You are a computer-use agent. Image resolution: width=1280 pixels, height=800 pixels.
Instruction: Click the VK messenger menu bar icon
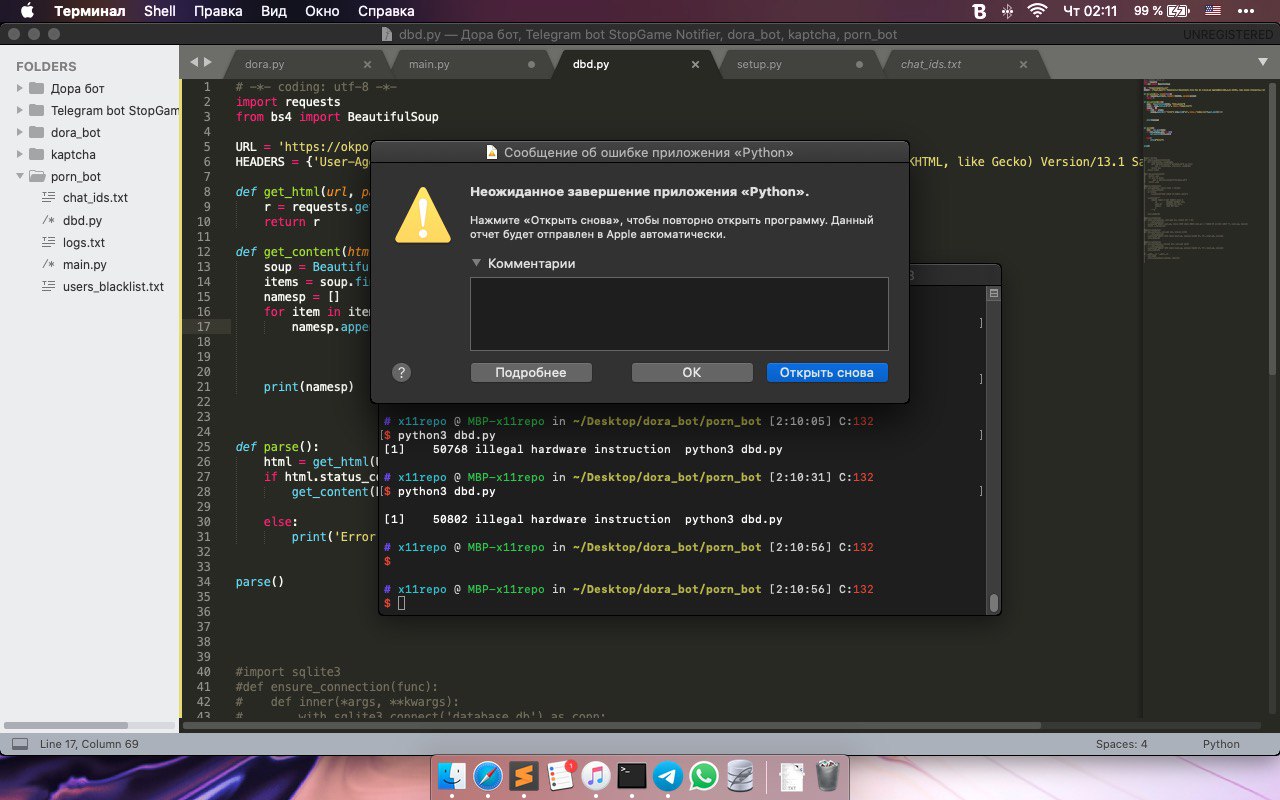click(979, 11)
